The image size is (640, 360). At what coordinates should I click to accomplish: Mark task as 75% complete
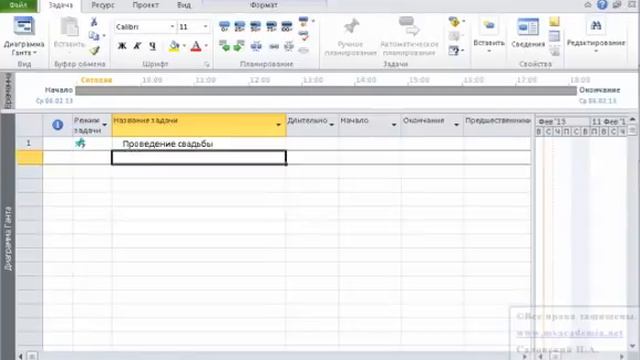coord(271,27)
